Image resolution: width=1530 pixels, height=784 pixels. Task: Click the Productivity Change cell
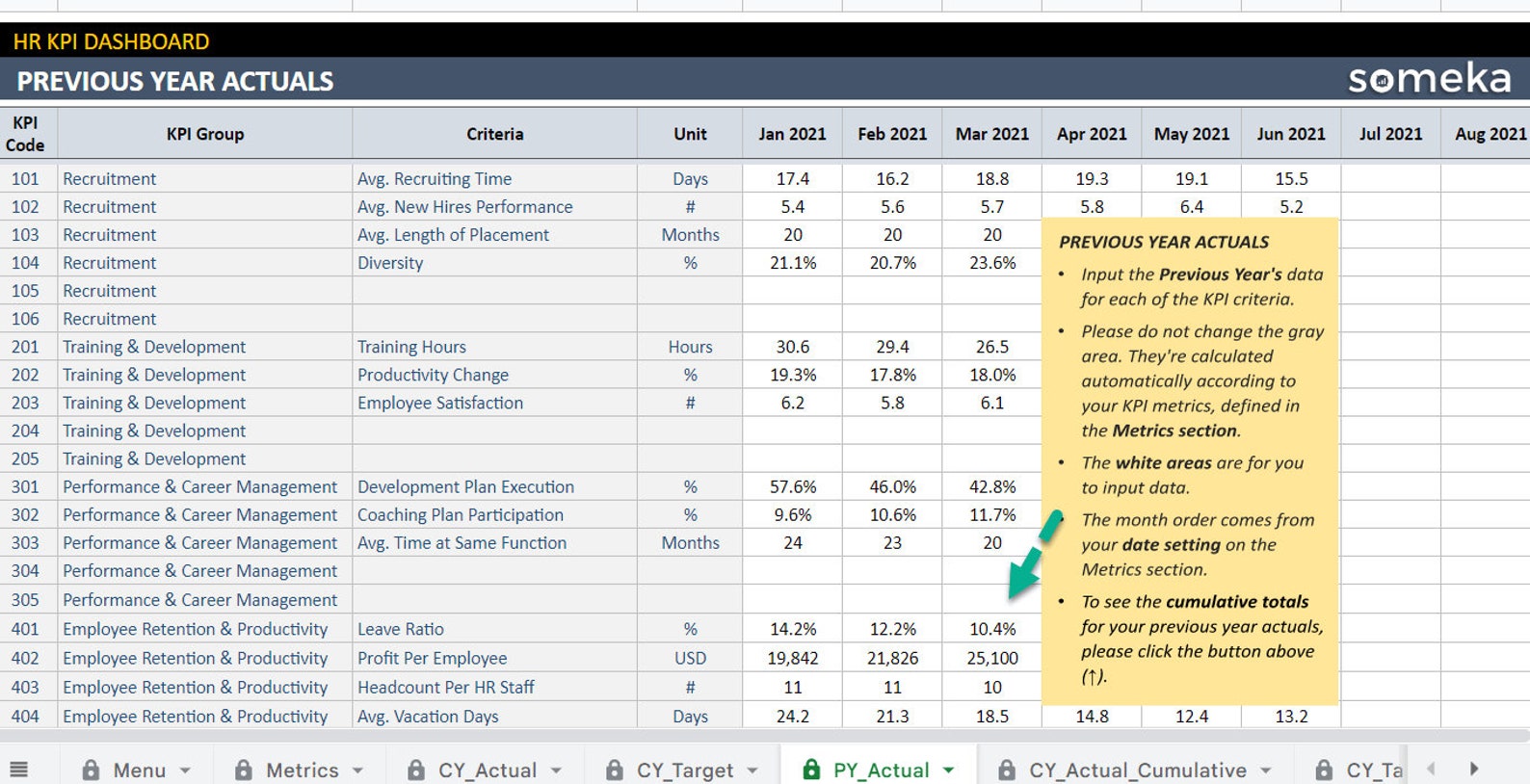point(495,375)
